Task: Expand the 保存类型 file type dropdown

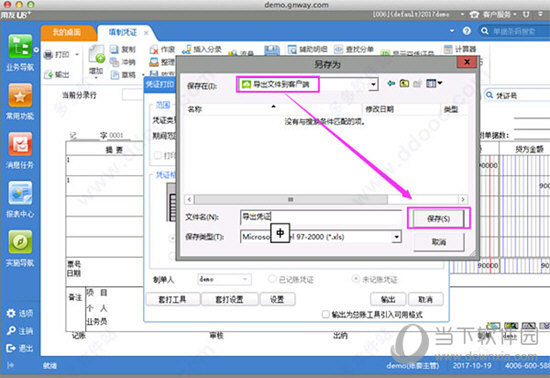Action: (x=396, y=237)
